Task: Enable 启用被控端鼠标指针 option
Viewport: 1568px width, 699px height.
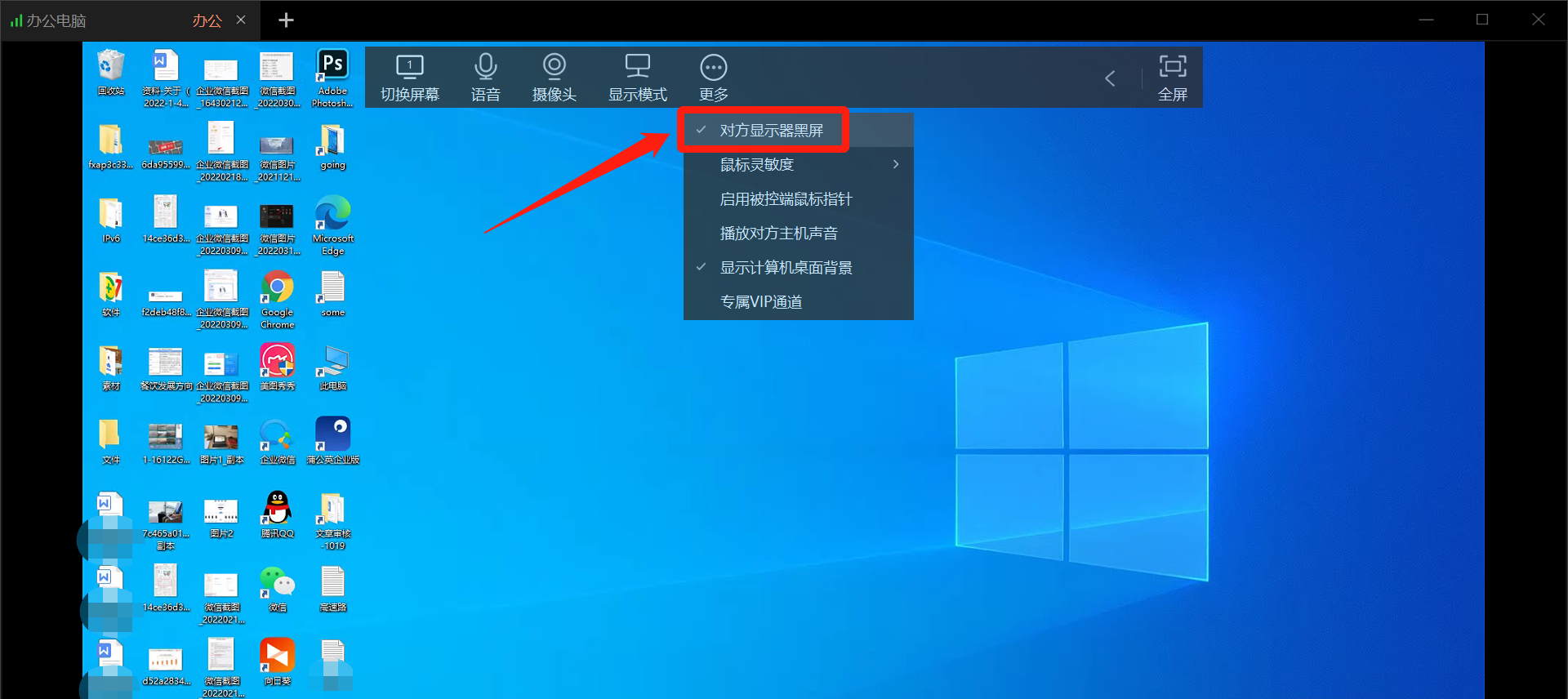Action: click(x=786, y=199)
